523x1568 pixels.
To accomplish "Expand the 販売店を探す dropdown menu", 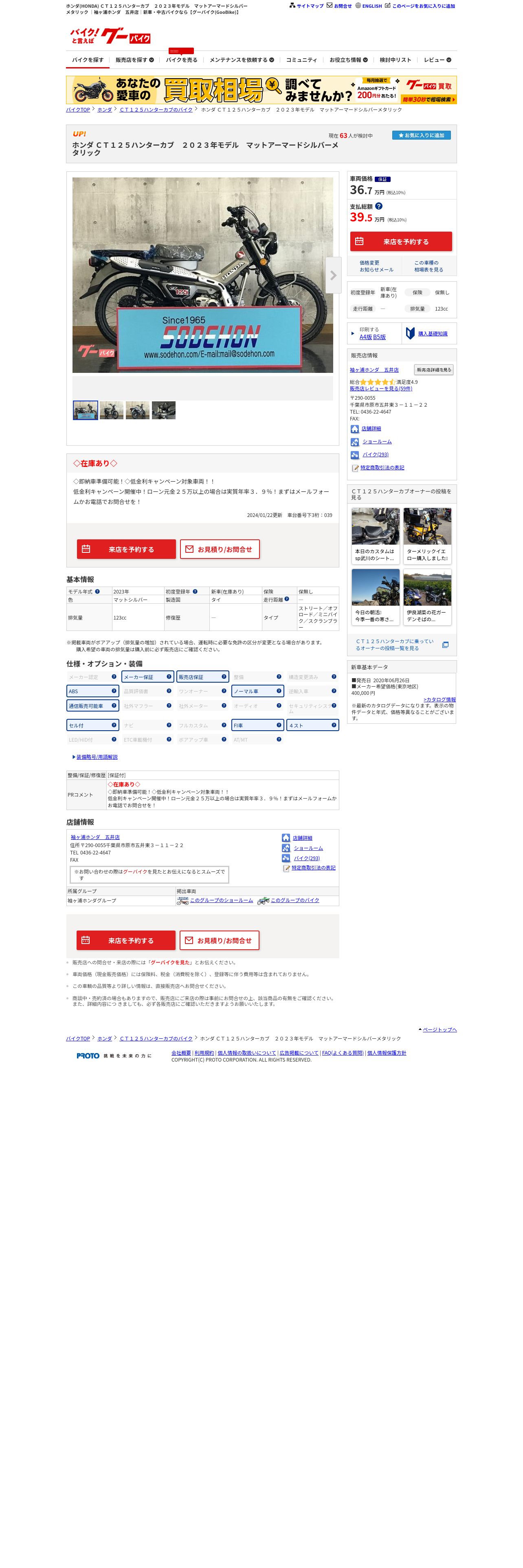I will click(134, 60).
